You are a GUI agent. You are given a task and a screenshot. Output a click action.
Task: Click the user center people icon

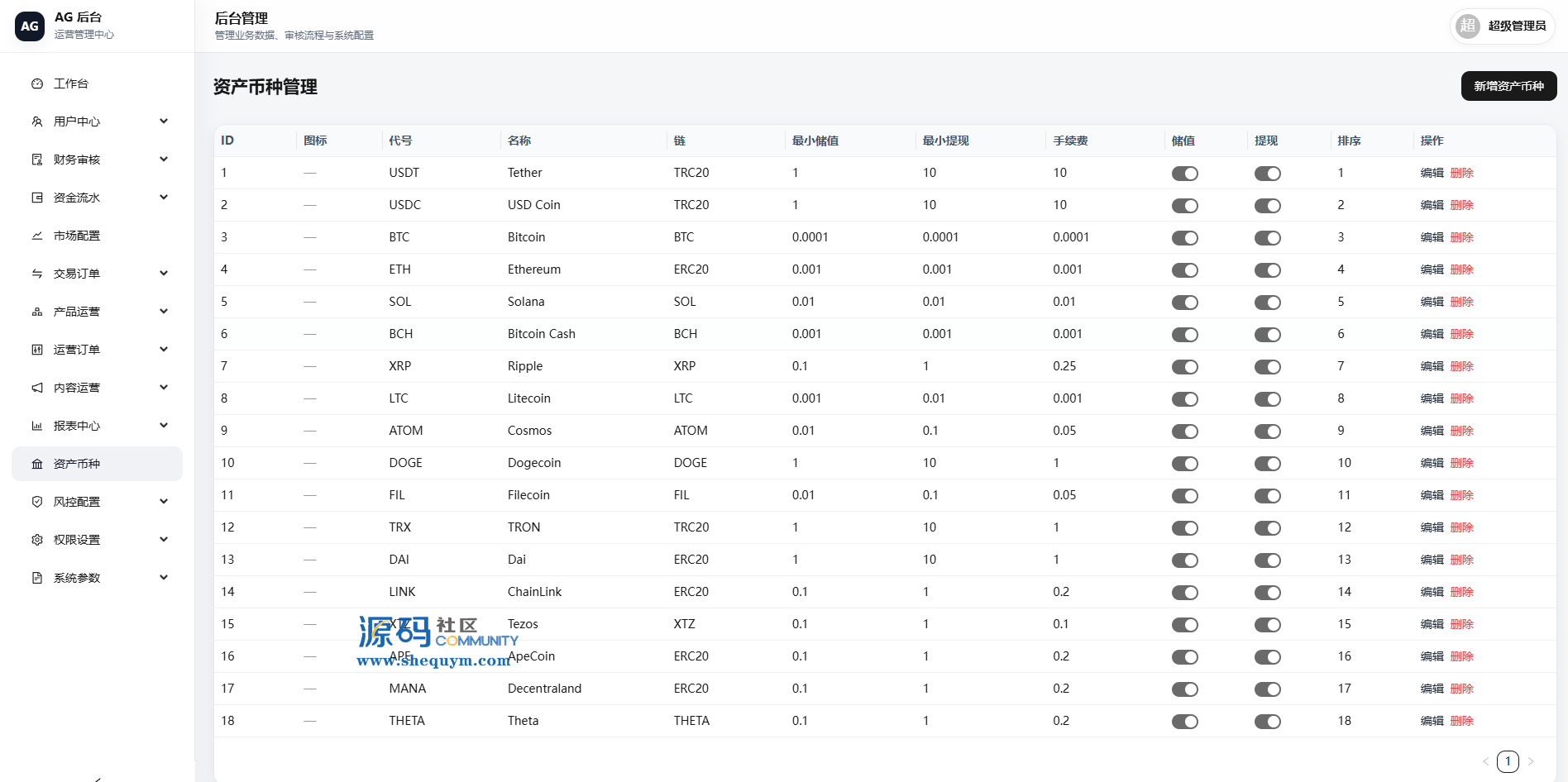tap(37, 122)
